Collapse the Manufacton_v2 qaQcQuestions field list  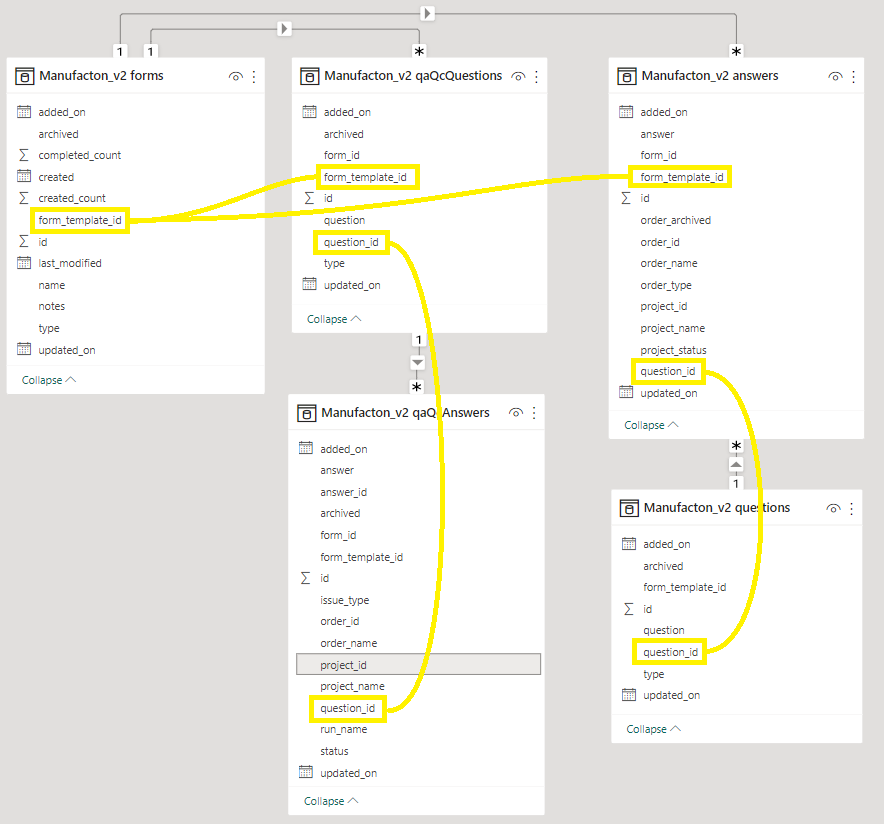[x=334, y=319]
